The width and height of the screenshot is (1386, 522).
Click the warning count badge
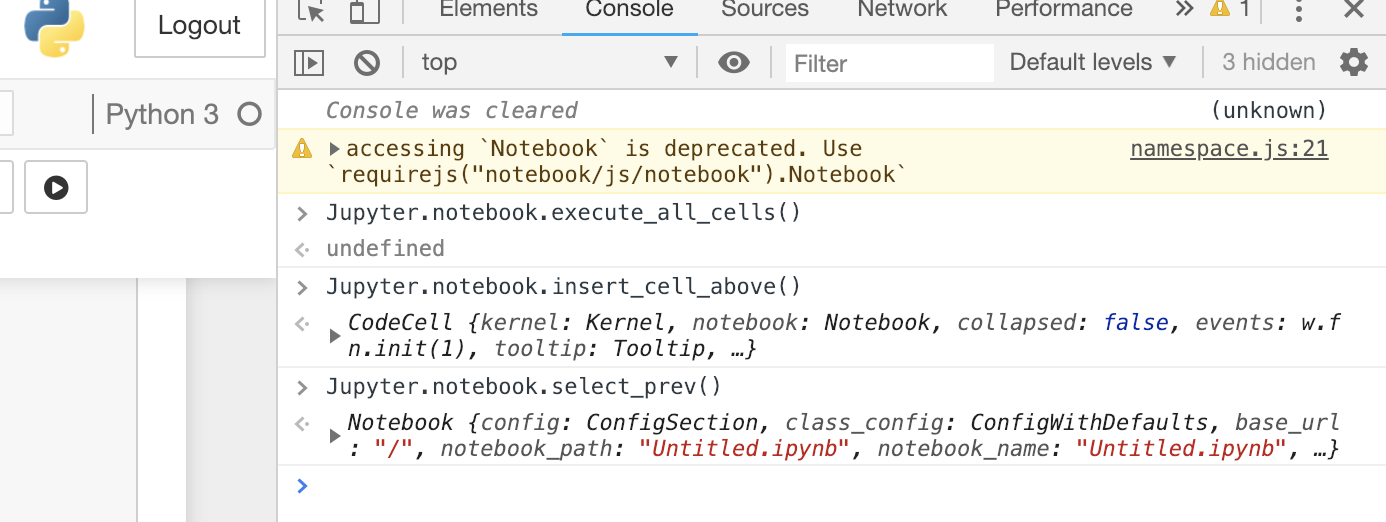[1230, 10]
